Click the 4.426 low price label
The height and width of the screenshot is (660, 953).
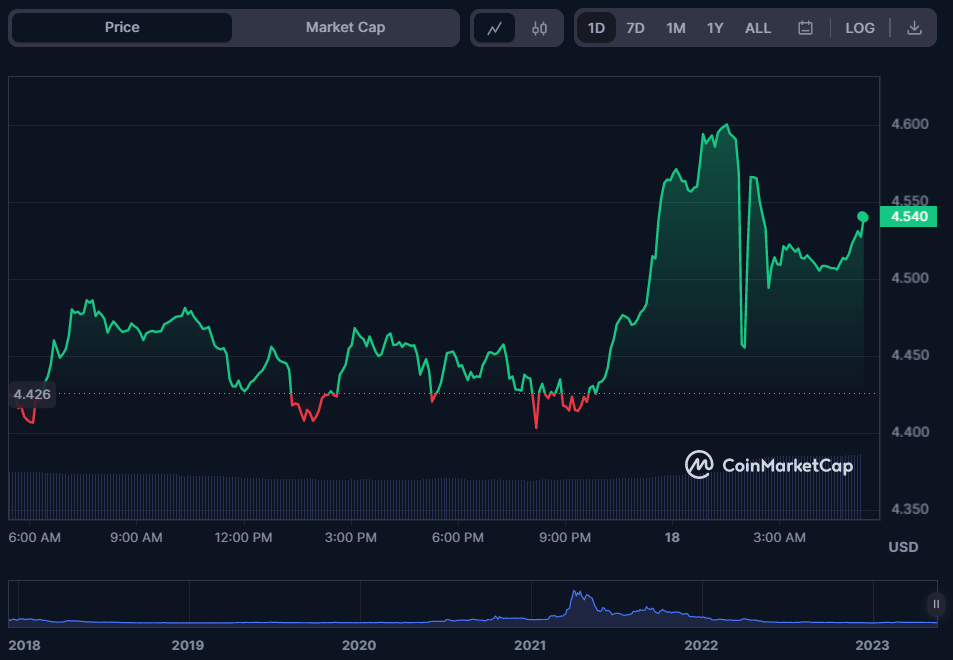[32, 394]
